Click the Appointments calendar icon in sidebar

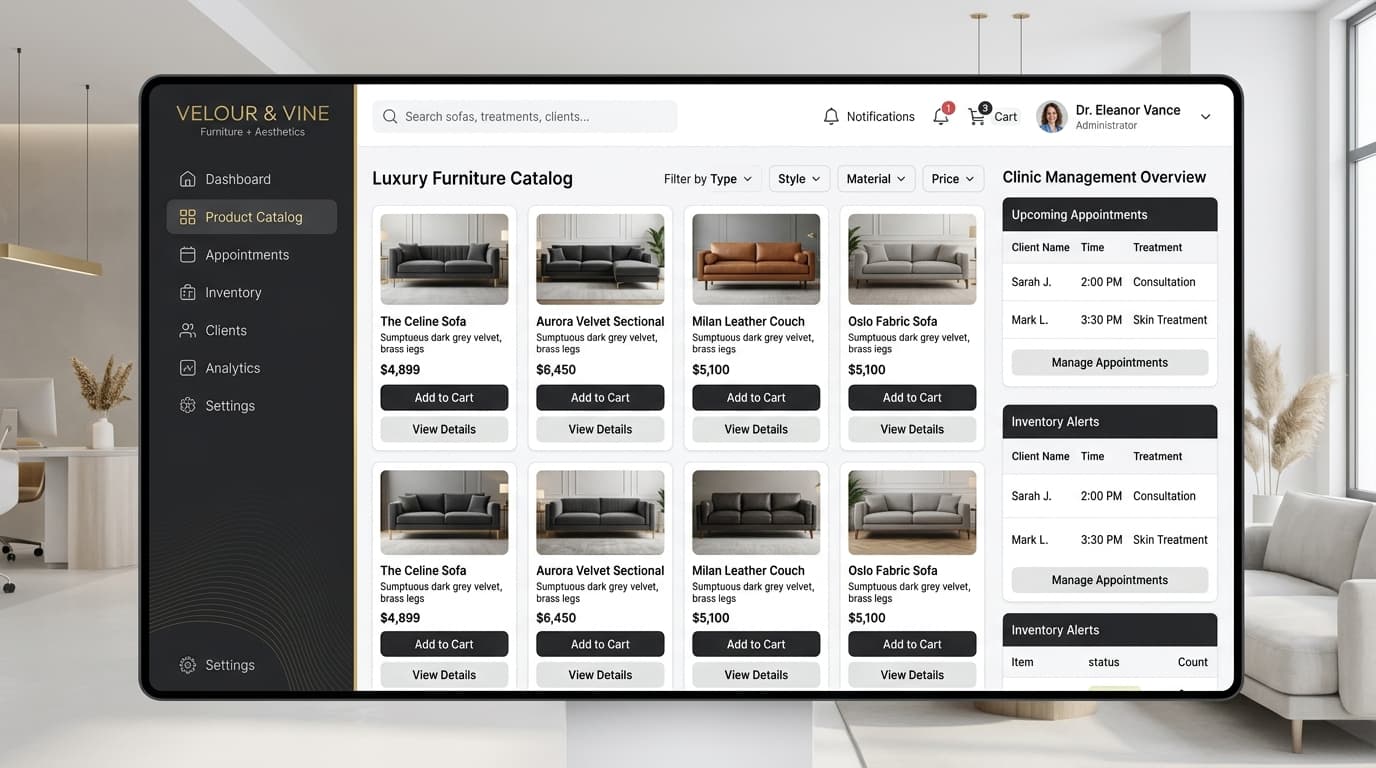[x=187, y=255]
